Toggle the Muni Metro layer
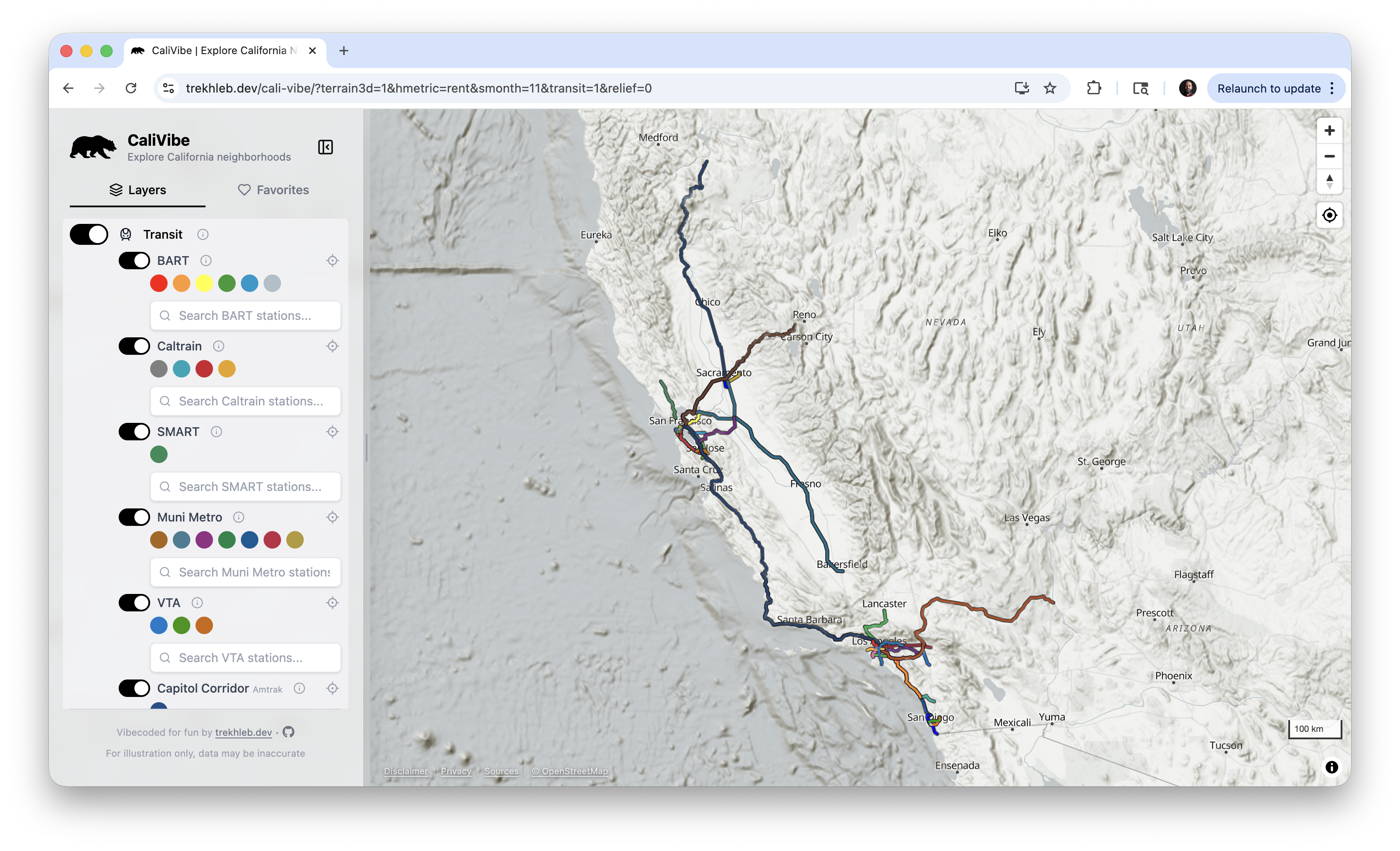This screenshot has width=1400, height=851. tap(135, 518)
